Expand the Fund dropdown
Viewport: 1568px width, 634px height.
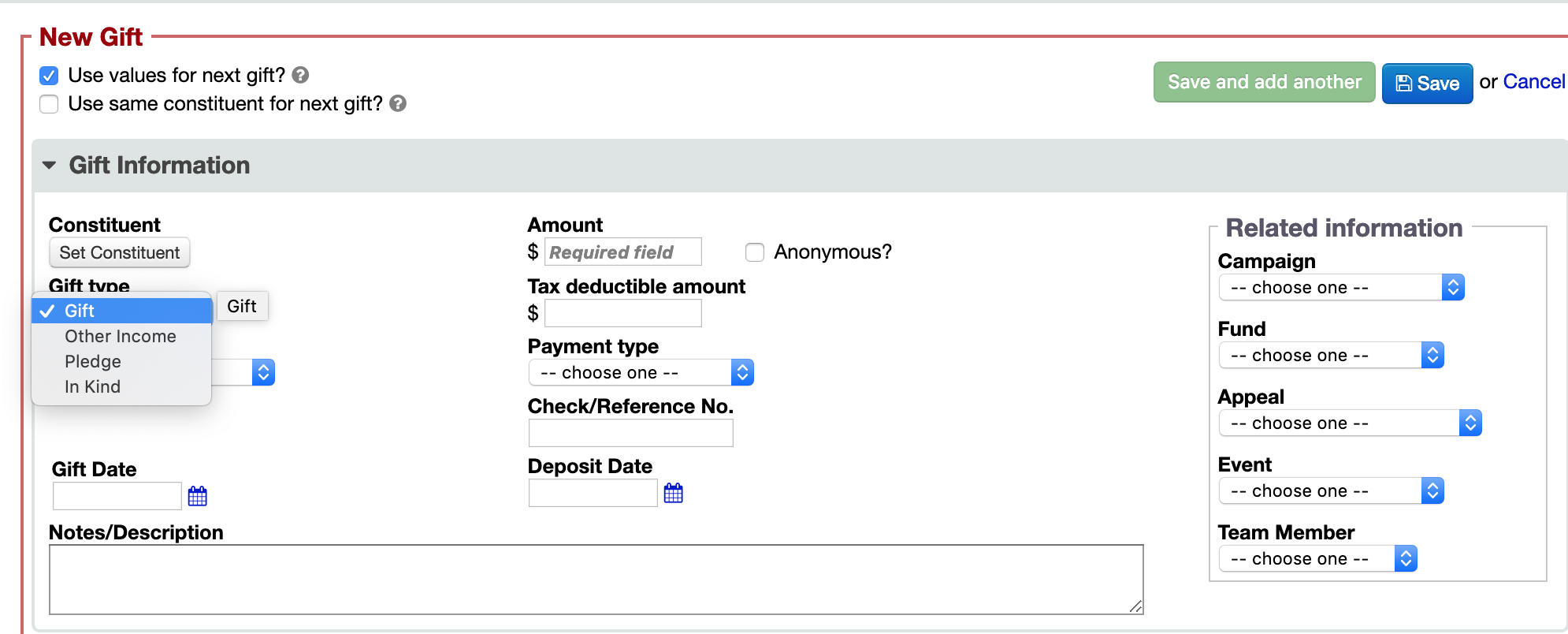tap(1330, 355)
